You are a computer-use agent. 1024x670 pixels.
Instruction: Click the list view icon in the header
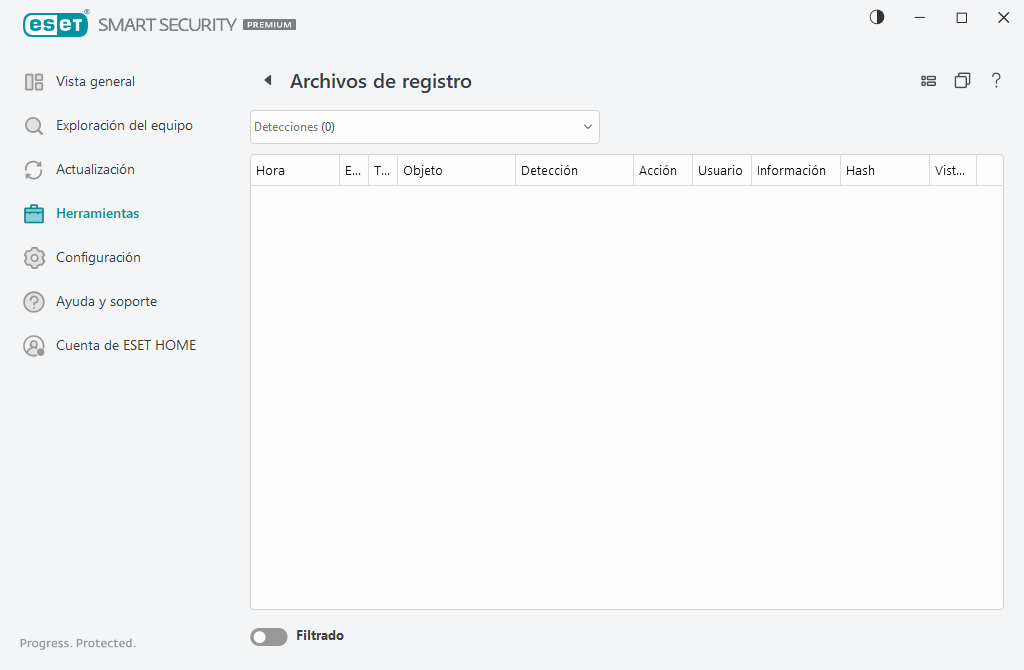[x=928, y=80]
